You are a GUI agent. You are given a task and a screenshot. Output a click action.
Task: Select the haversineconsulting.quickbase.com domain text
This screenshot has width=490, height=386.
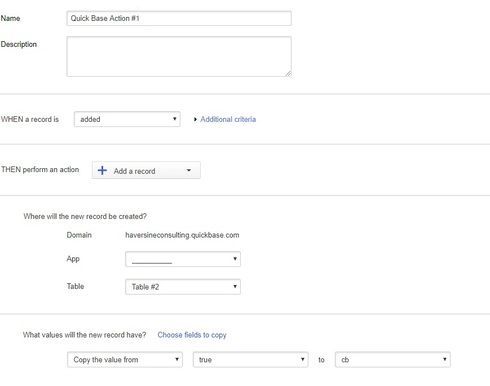(x=182, y=235)
